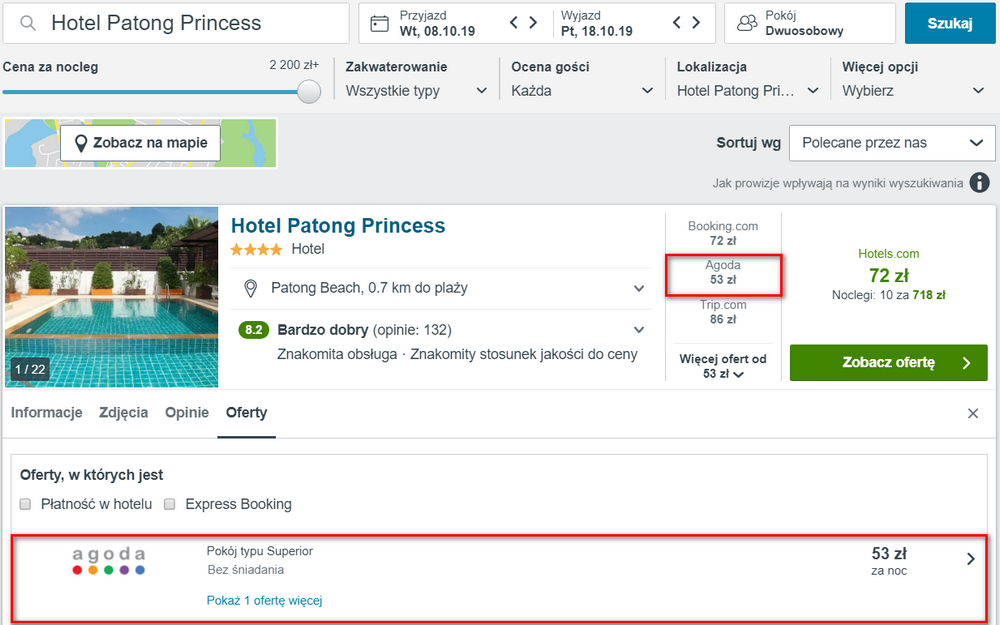Open the commission info icon

pos(980,183)
